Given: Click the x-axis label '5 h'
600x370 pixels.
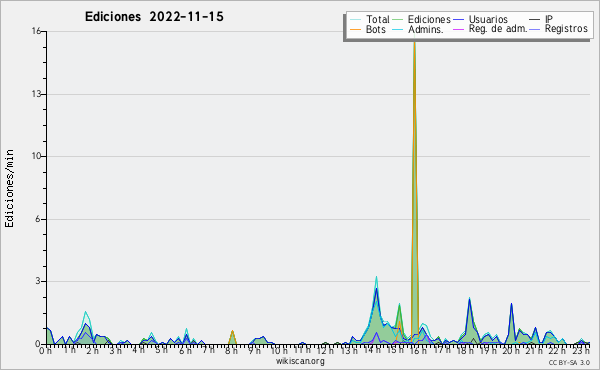Looking at the screenshot, I should (x=161, y=350).
